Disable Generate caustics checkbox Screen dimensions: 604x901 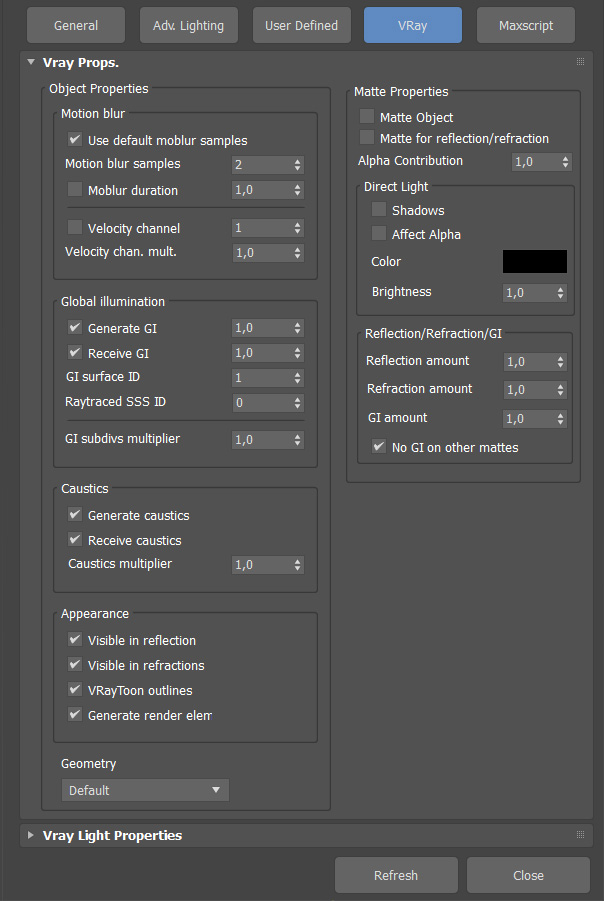[75, 514]
